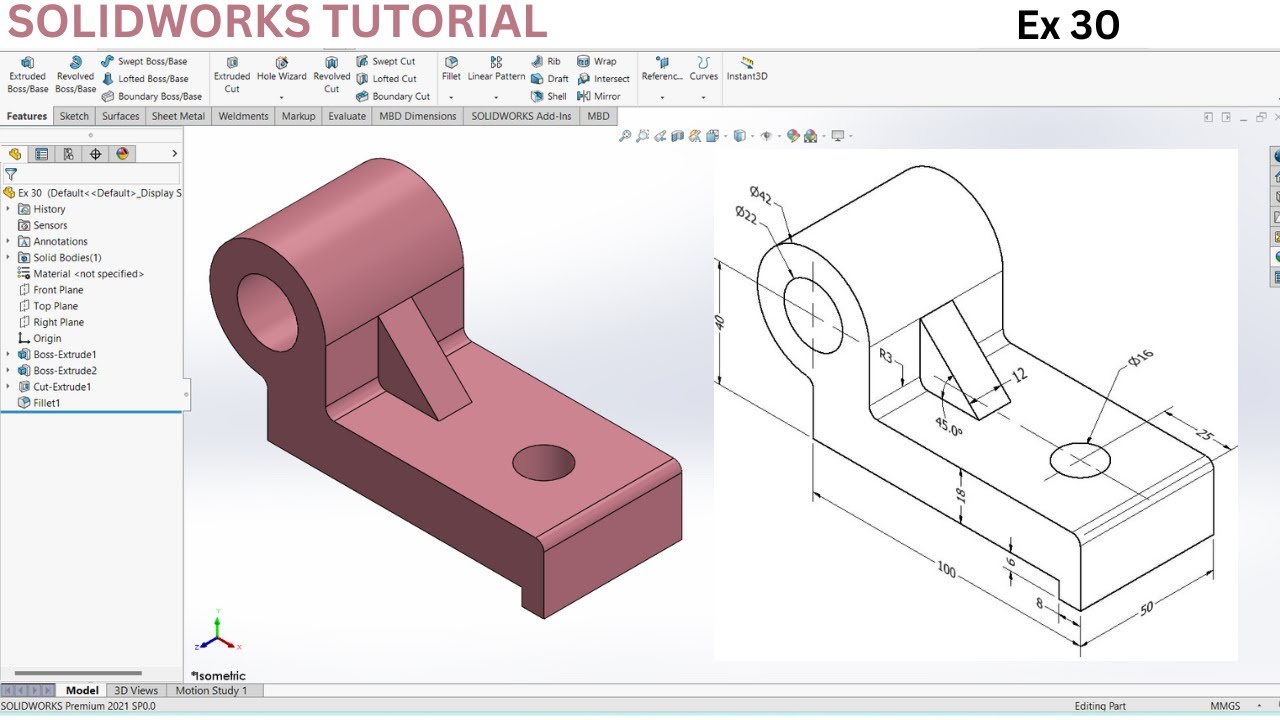Select the Wrap tool
Viewport: 1280px width, 720px height.
[x=596, y=61]
